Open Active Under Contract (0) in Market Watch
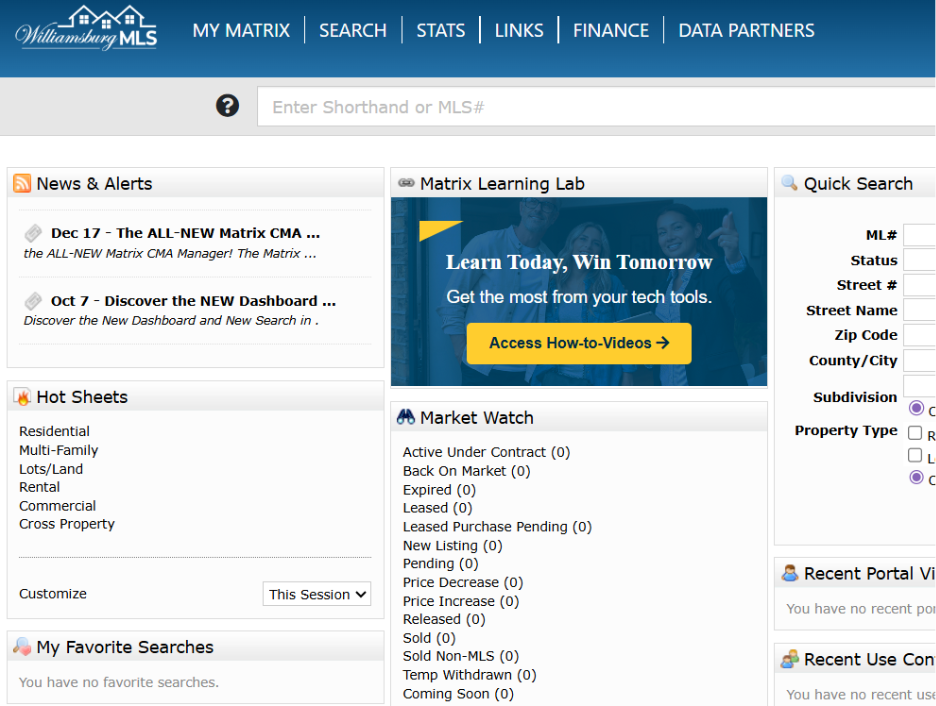This screenshot has width=936, height=706. click(x=487, y=452)
